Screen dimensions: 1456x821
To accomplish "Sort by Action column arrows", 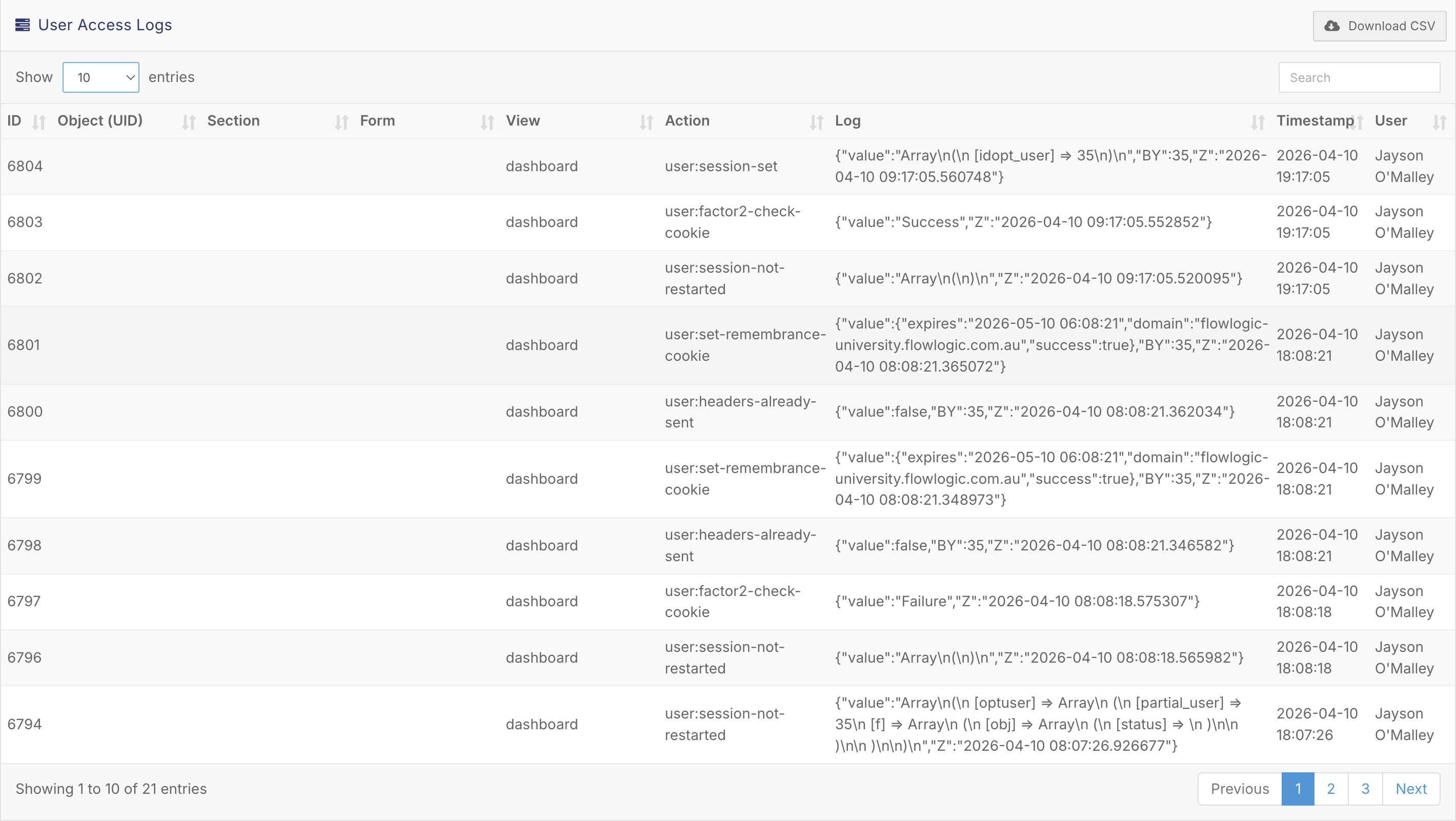I will pos(816,121).
